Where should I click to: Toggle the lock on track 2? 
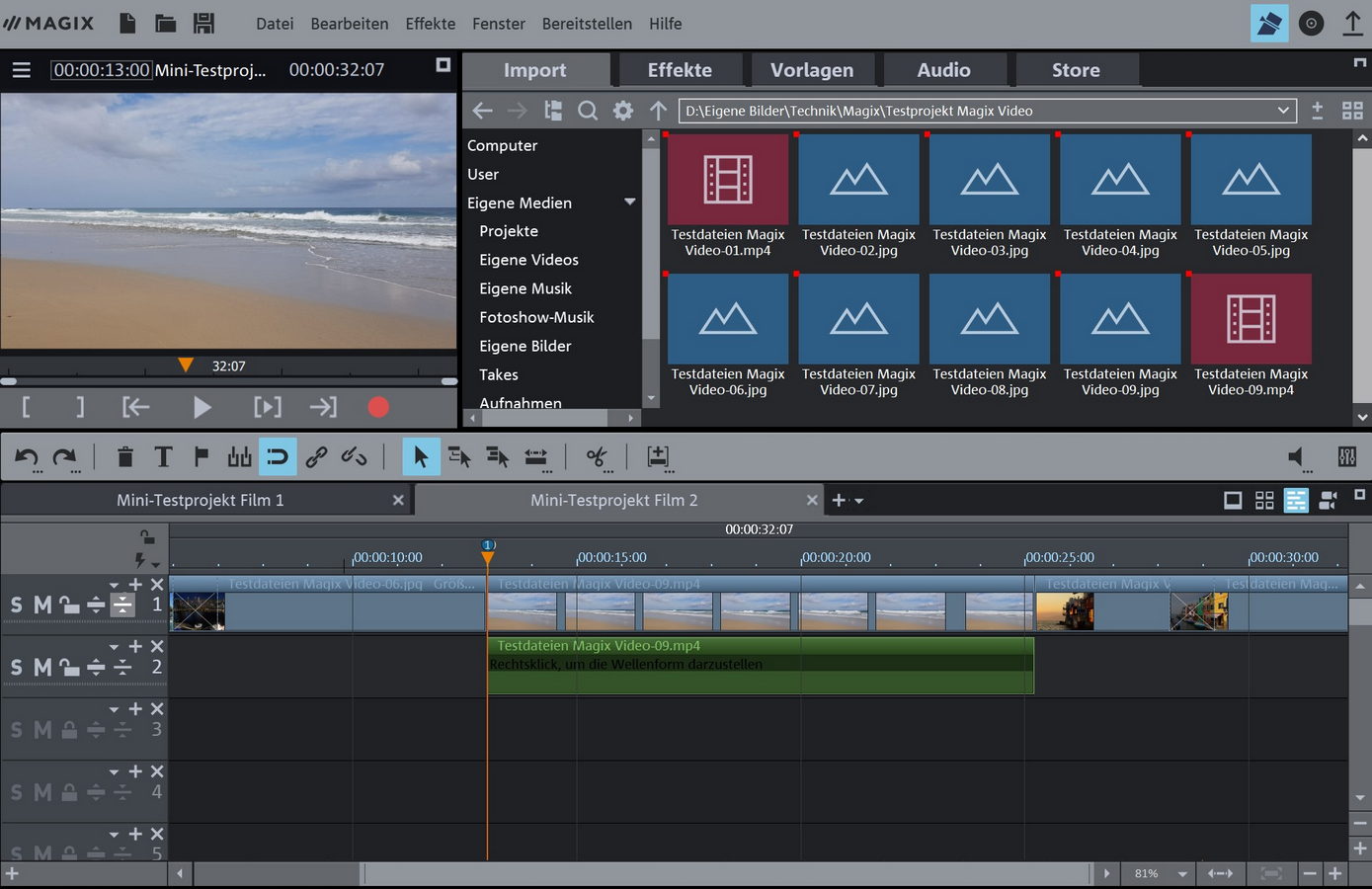[x=69, y=668]
